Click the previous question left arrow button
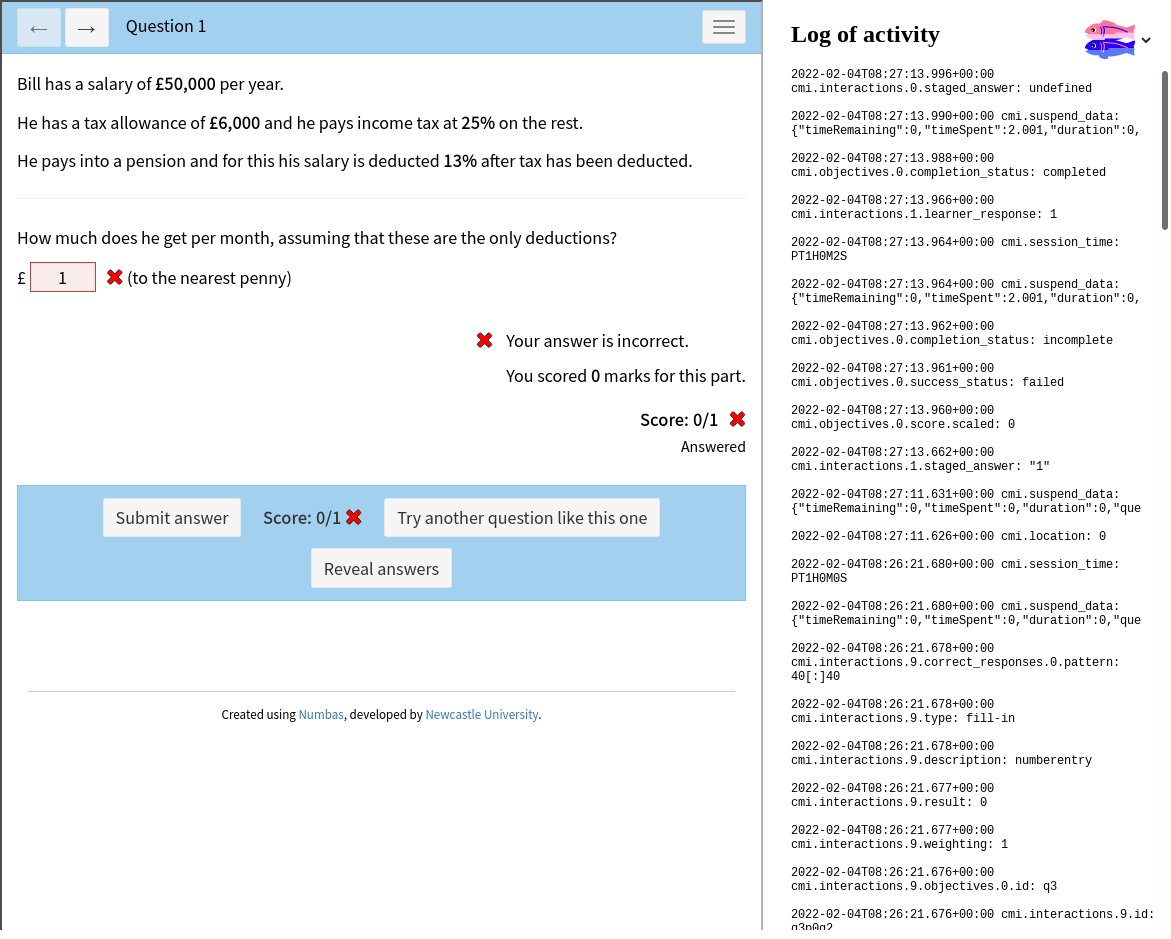Screen dimensions: 1171x939 [39, 28]
